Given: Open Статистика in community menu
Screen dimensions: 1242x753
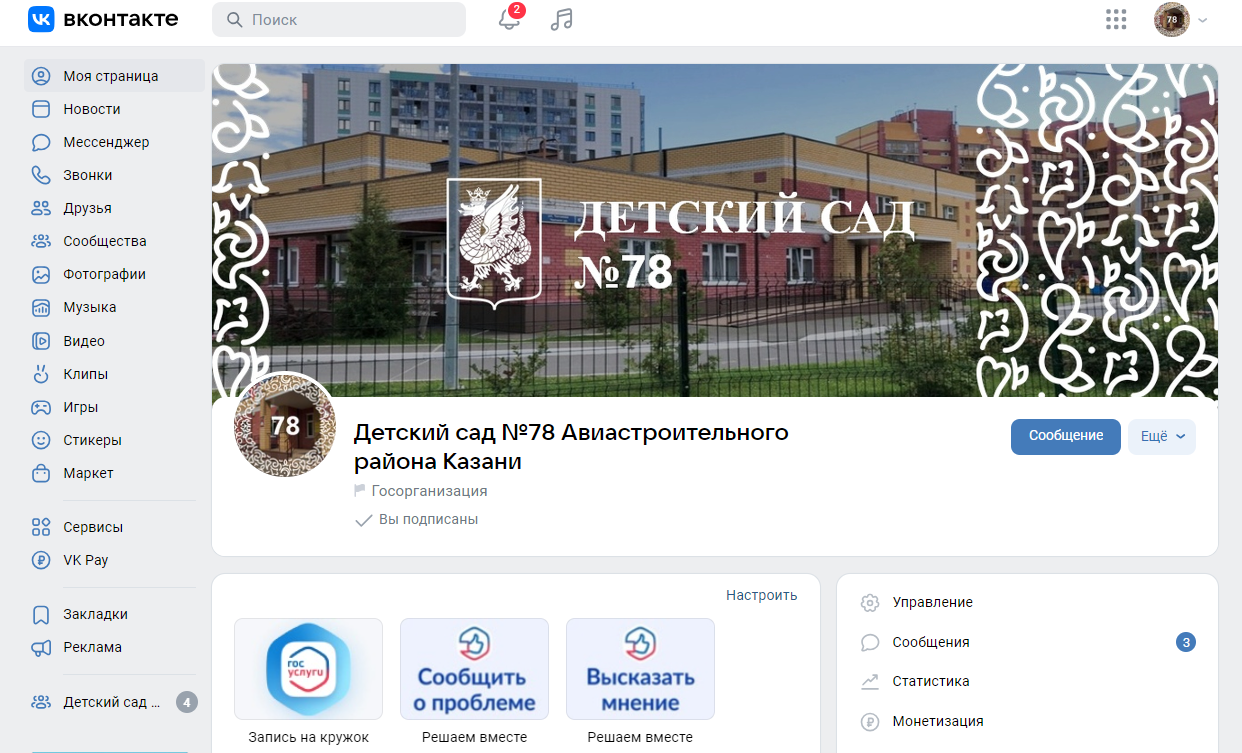Looking at the screenshot, I should (x=930, y=681).
